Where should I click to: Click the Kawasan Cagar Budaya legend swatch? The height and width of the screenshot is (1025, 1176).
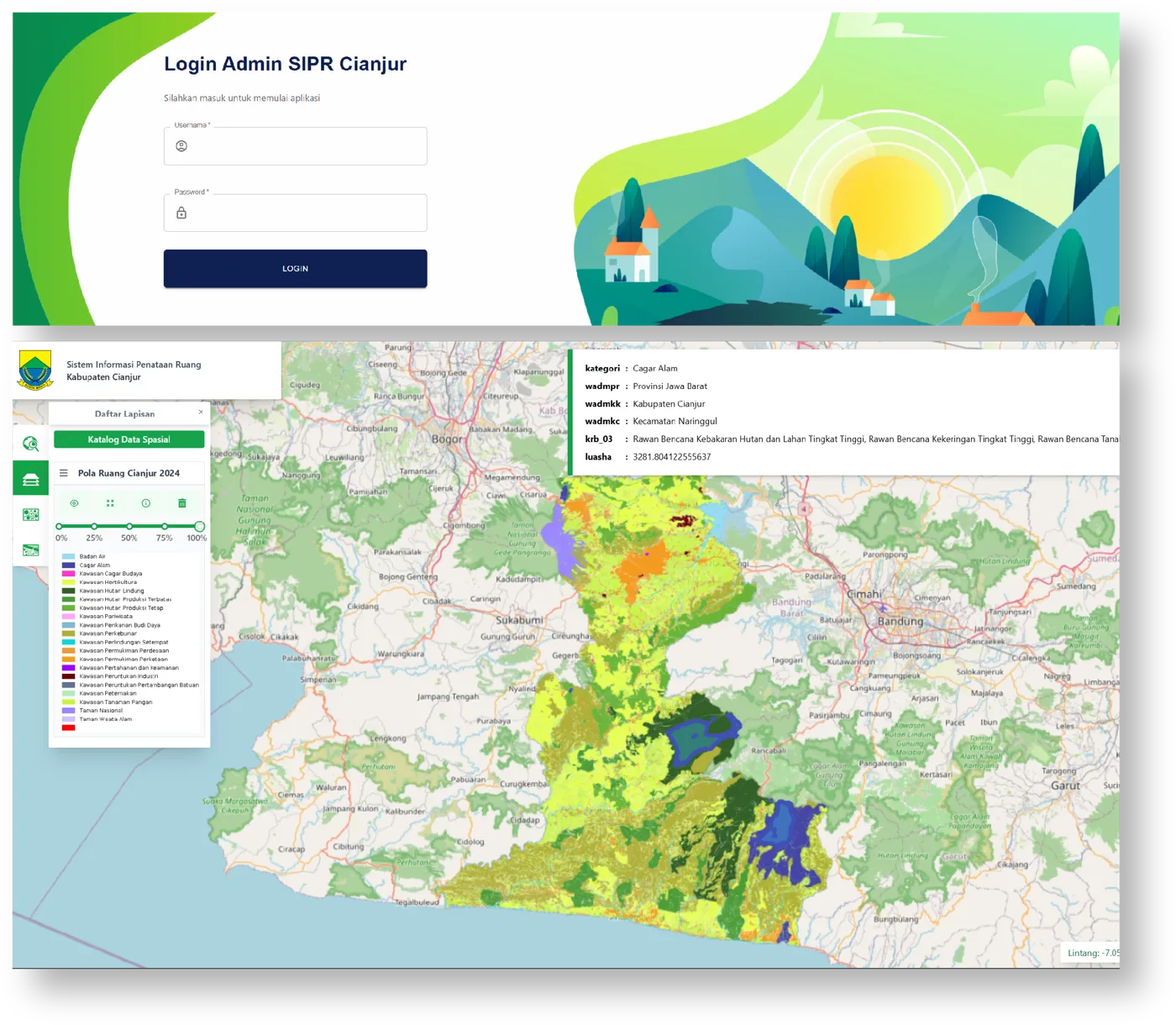click(69, 574)
